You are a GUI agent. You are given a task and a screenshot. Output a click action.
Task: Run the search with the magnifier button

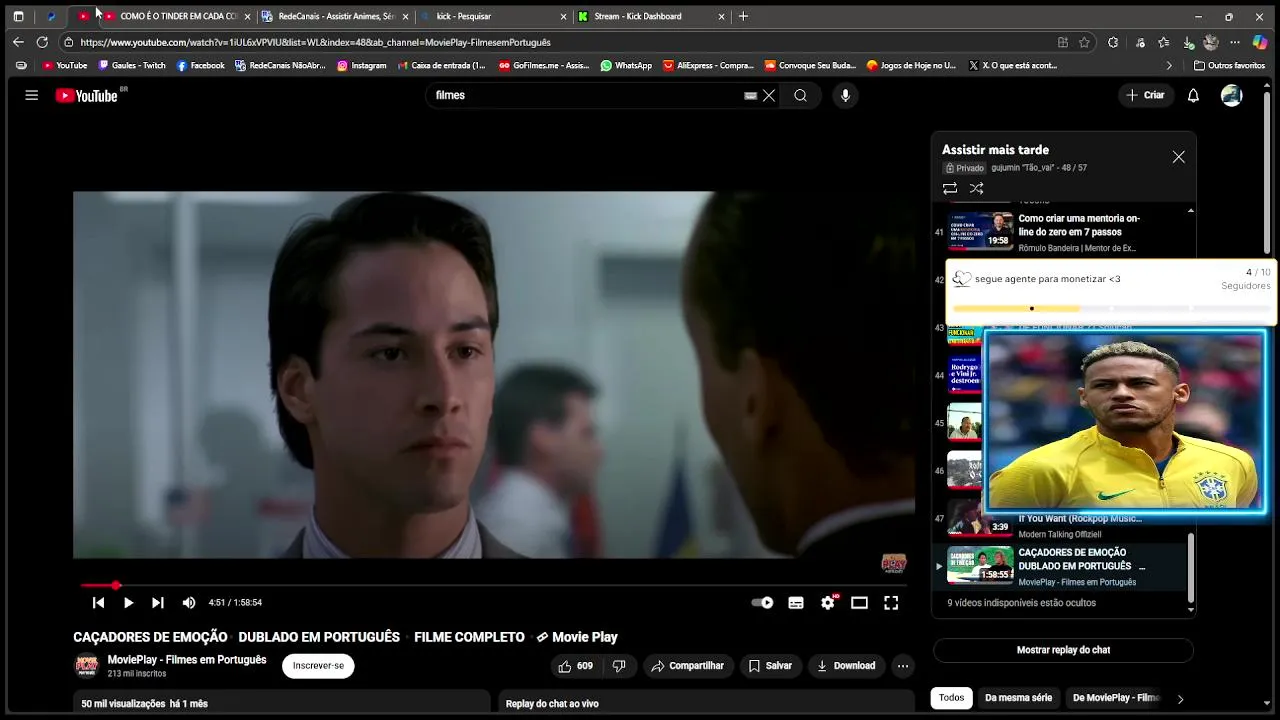(x=800, y=95)
